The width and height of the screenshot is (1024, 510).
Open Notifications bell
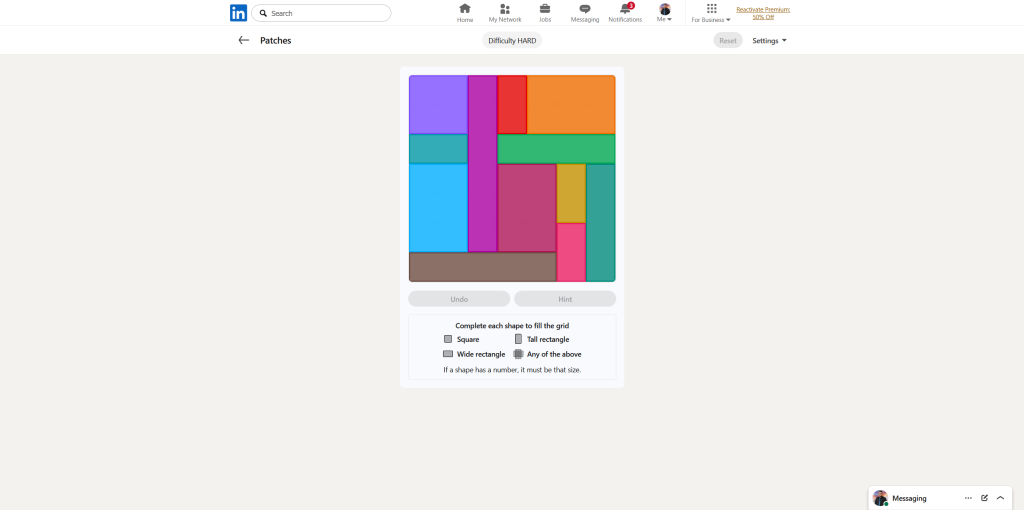point(625,13)
